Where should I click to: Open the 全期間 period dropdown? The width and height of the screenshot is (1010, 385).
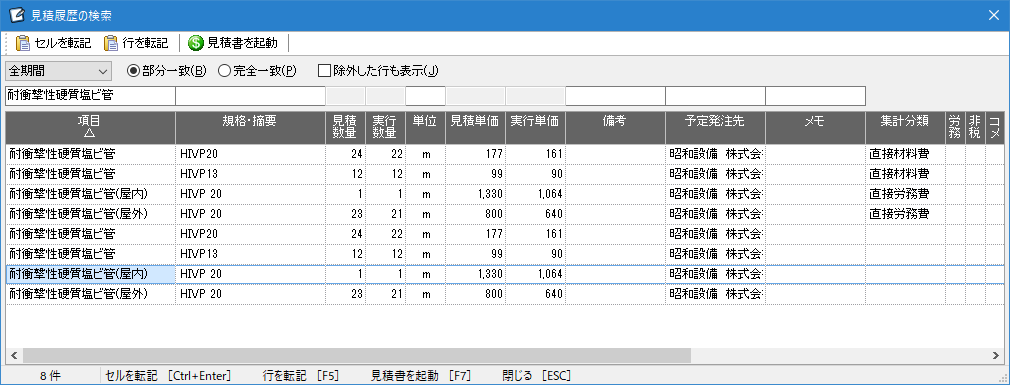pyautogui.click(x=58, y=70)
